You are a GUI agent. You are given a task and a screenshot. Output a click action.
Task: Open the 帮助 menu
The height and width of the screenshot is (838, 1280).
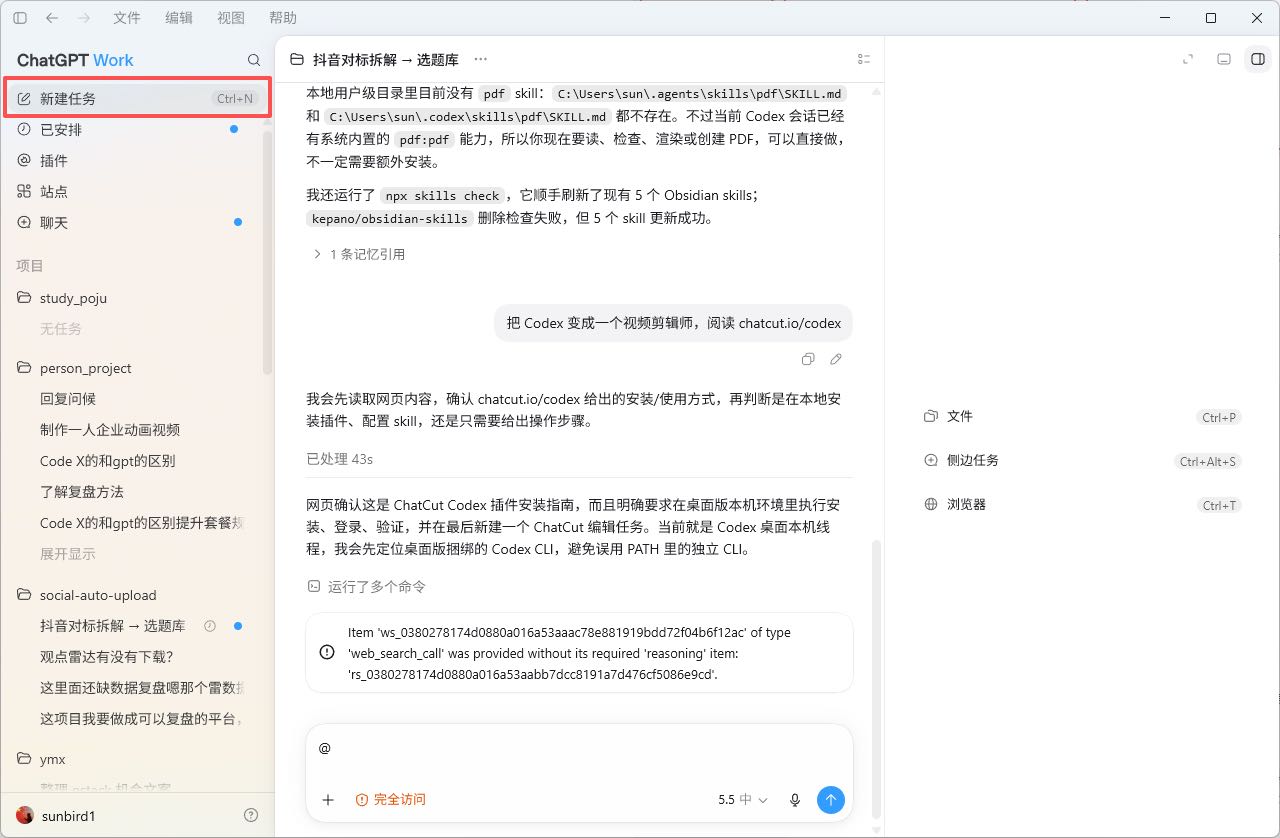click(x=283, y=18)
